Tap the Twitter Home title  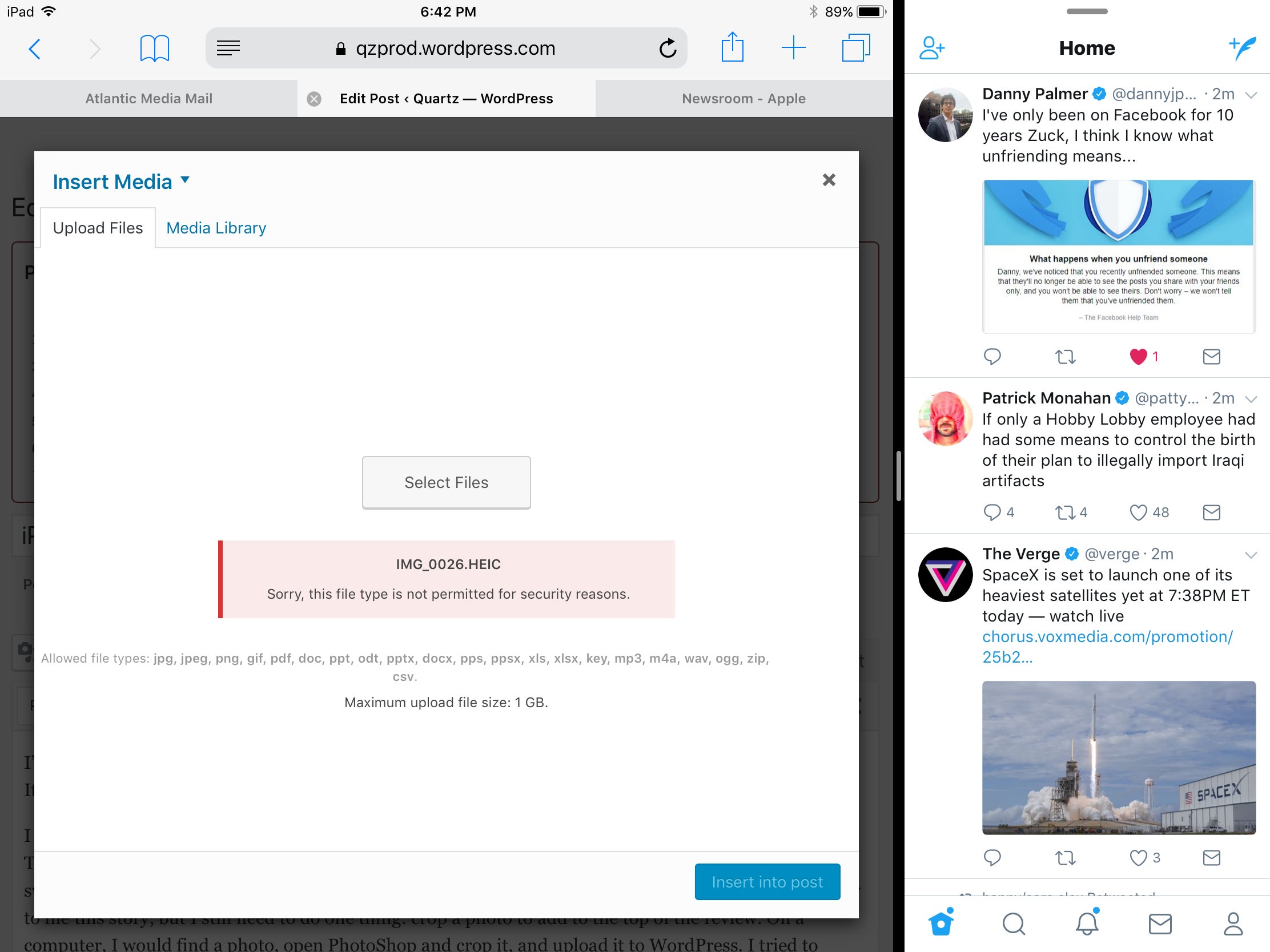1086,48
